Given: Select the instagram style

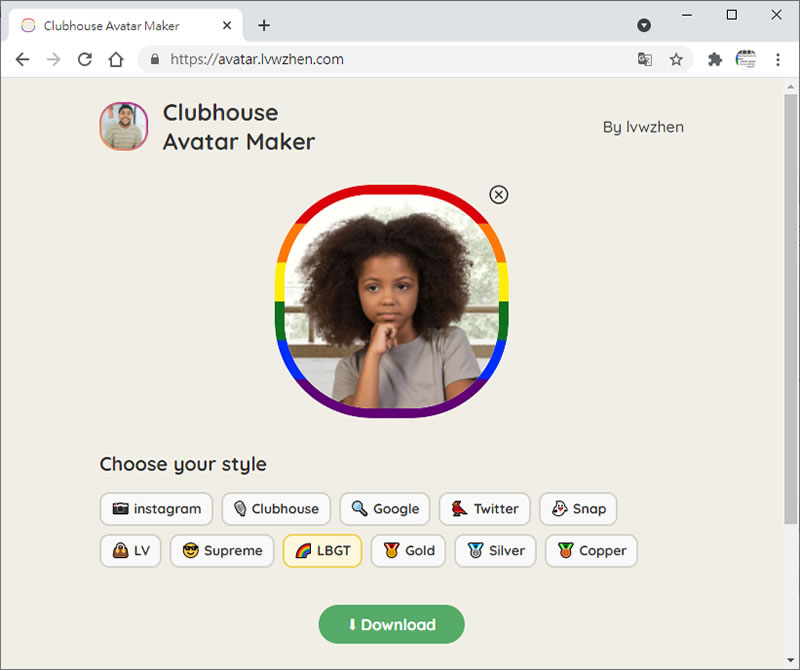Looking at the screenshot, I should click(156, 509).
